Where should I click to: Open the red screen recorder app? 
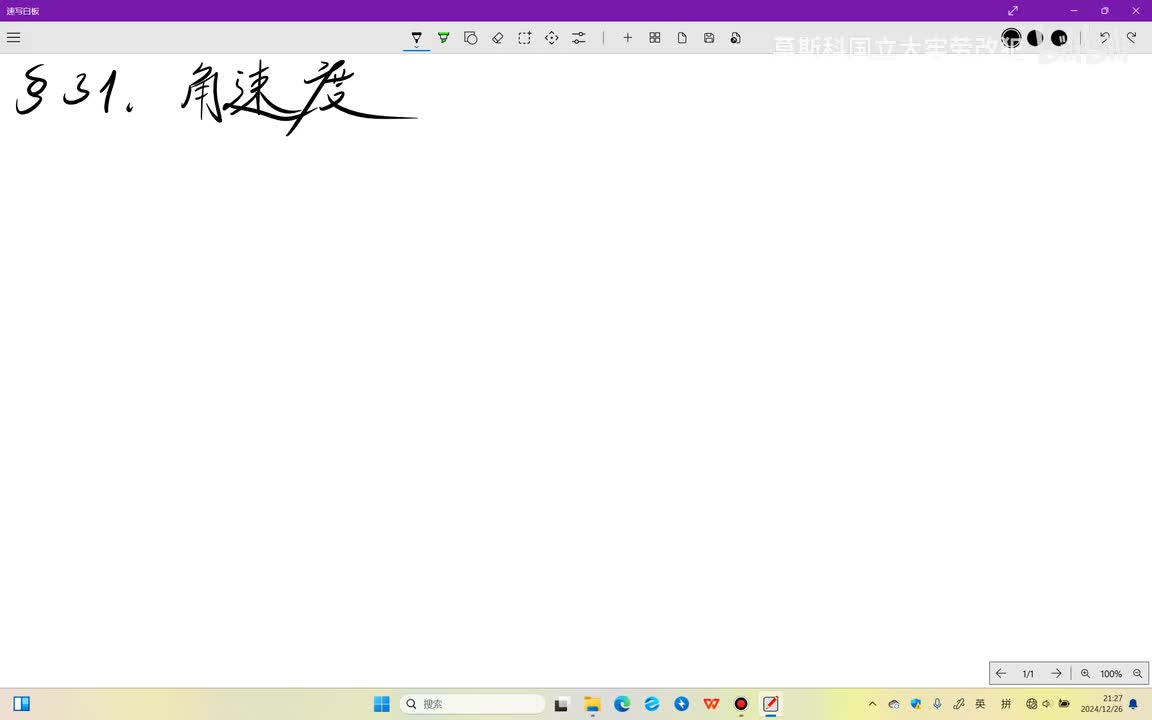click(741, 704)
